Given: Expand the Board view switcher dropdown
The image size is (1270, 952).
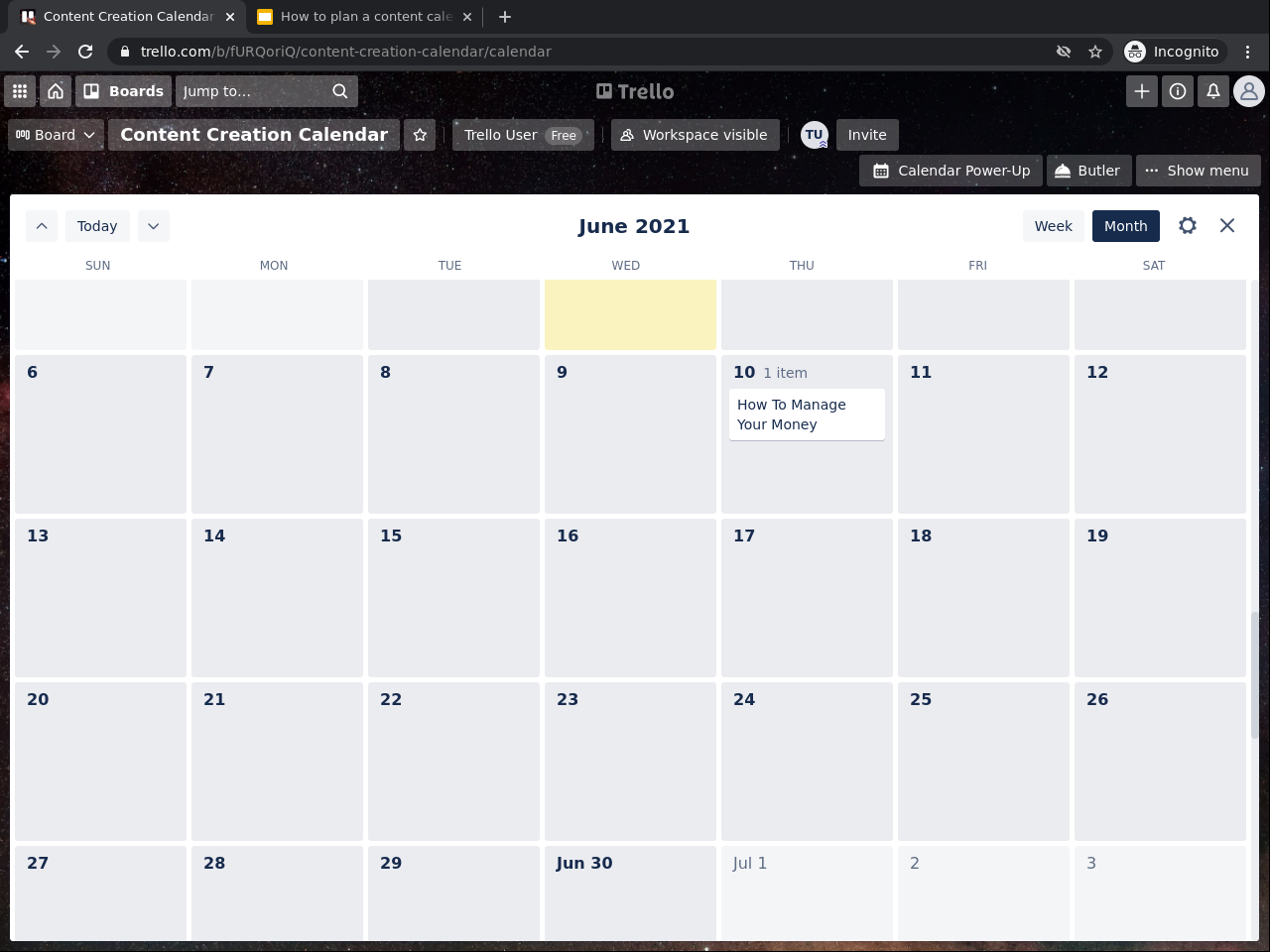Looking at the screenshot, I should 56,135.
